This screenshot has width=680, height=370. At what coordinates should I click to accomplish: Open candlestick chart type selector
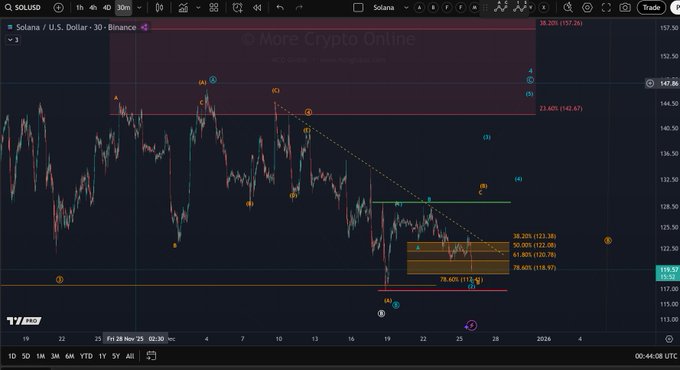point(159,8)
